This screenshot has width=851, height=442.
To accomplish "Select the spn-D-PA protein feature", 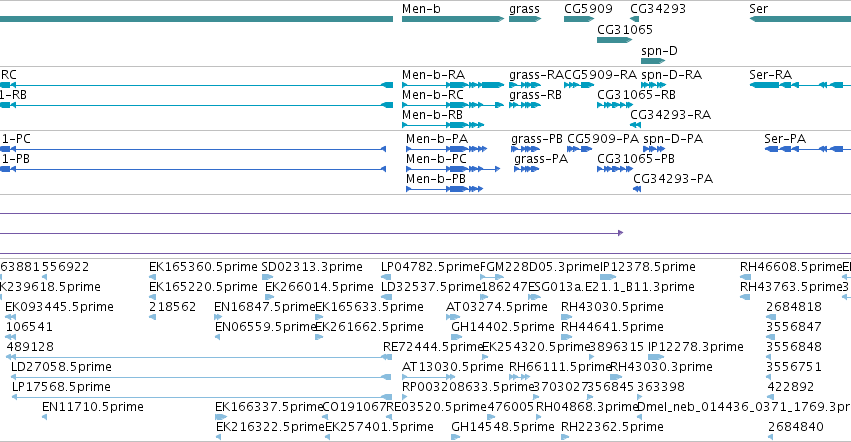I will [x=654, y=149].
